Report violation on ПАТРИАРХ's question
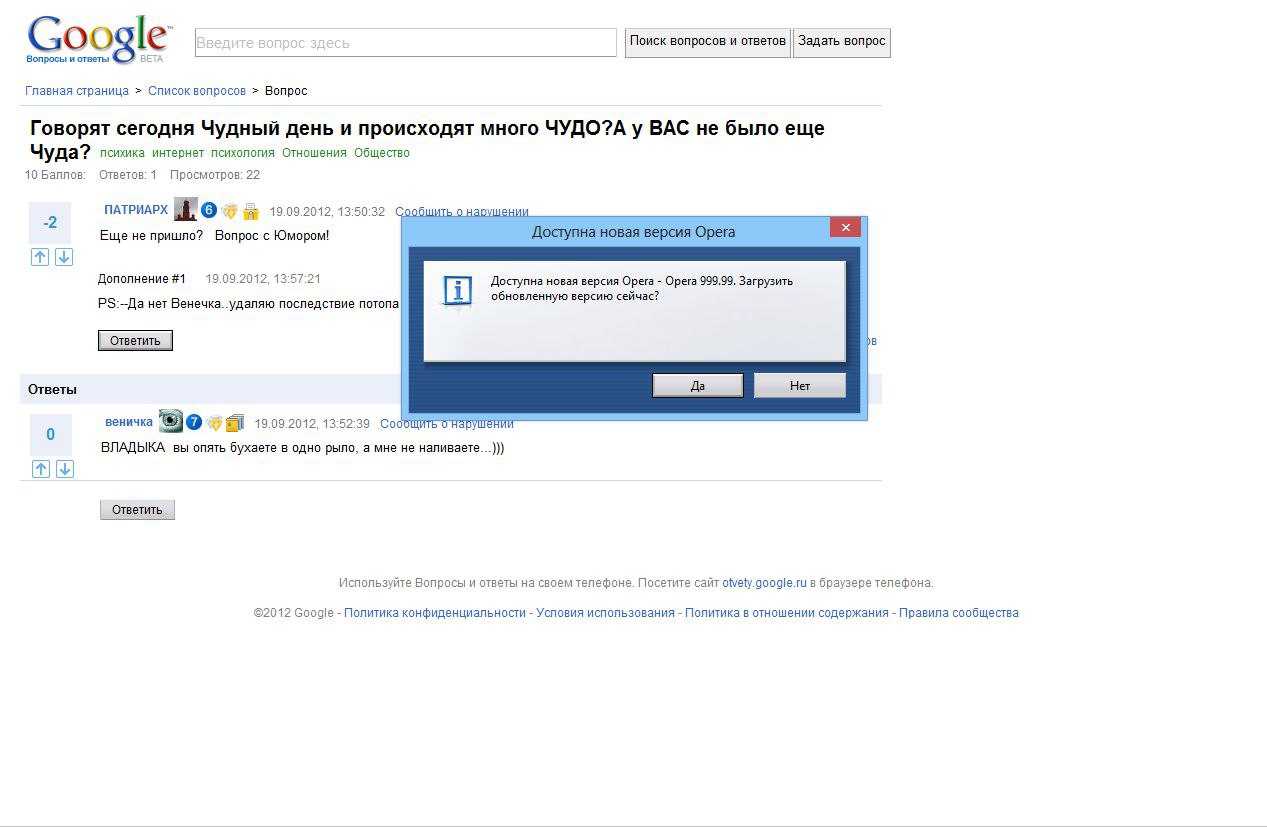Image resolution: width=1267 pixels, height=827 pixels. tap(462, 212)
